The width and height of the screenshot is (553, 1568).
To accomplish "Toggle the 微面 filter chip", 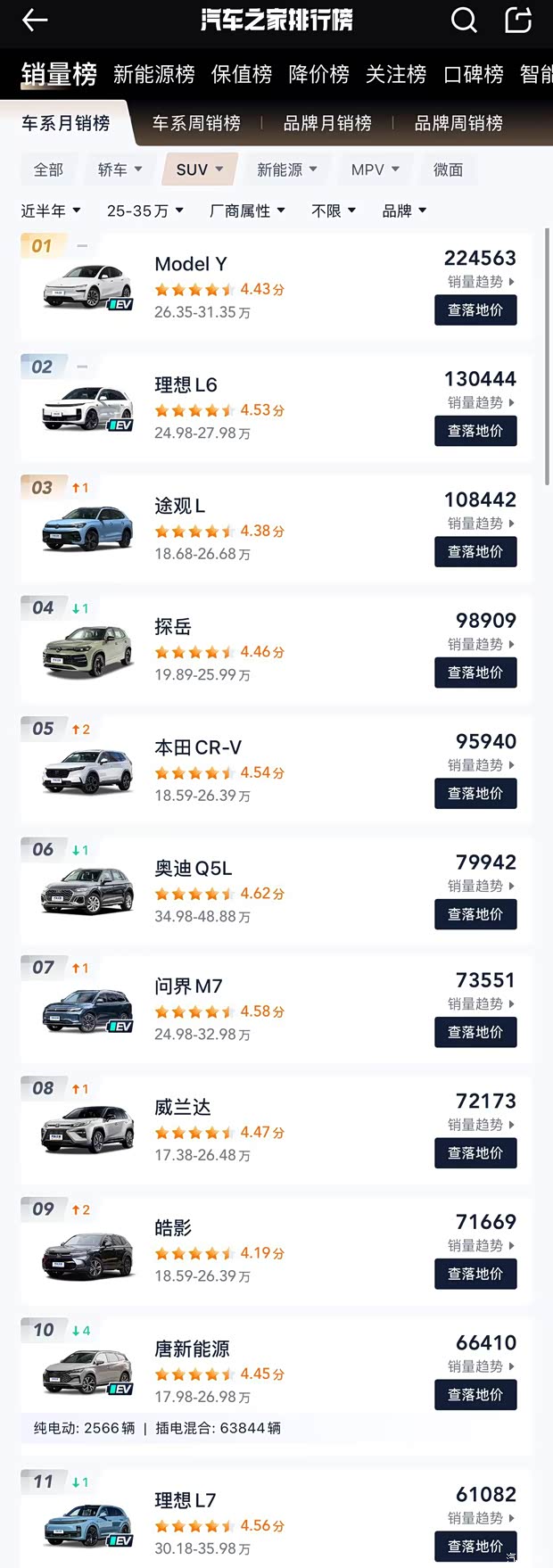I will [x=449, y=169].
